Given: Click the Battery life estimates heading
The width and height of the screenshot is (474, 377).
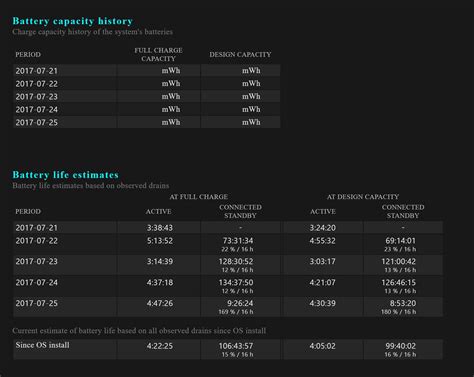Looking at the screenshot, I should click(x=66, y=175).
